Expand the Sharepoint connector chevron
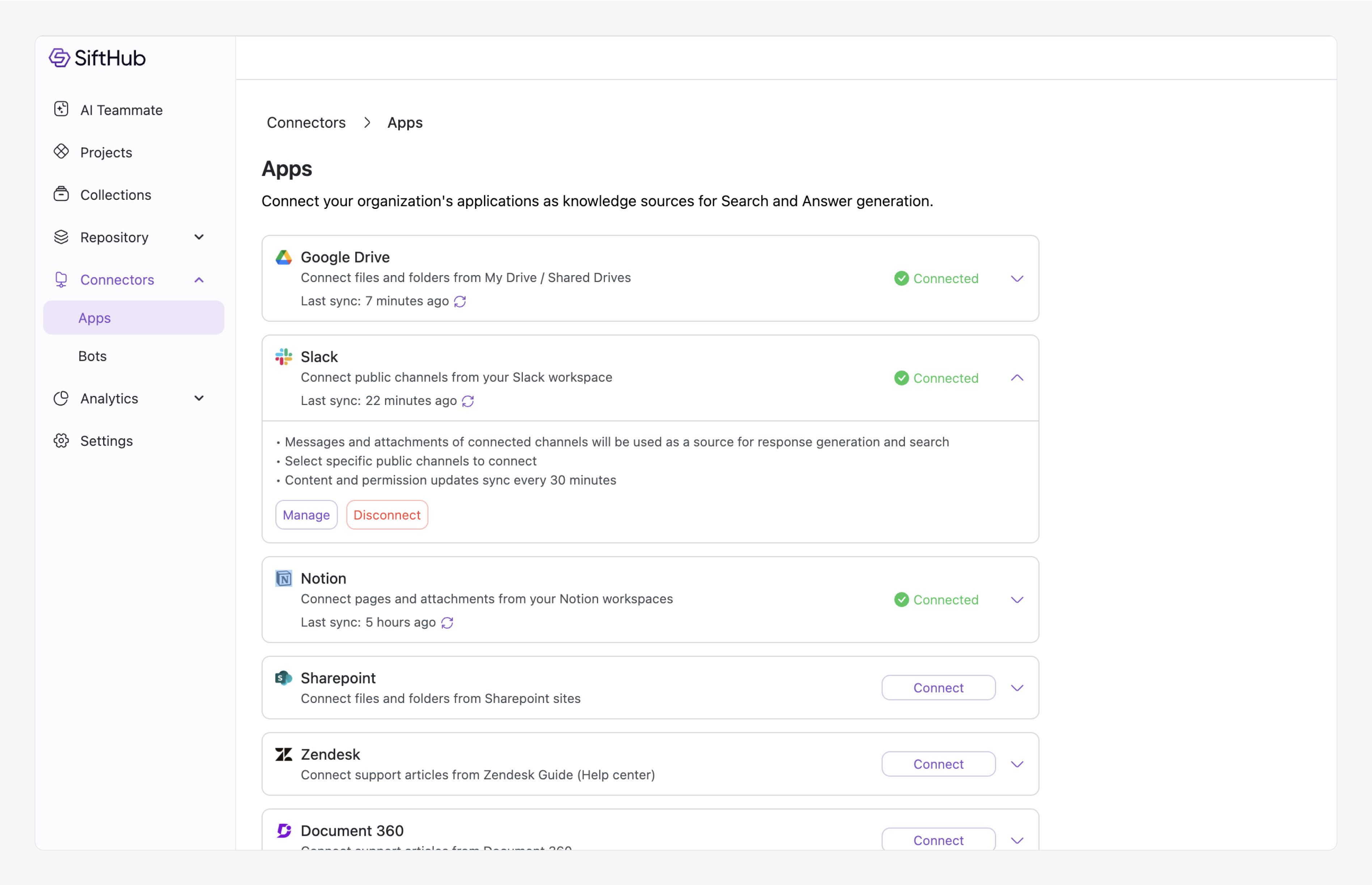 [x=1016, y=688]
